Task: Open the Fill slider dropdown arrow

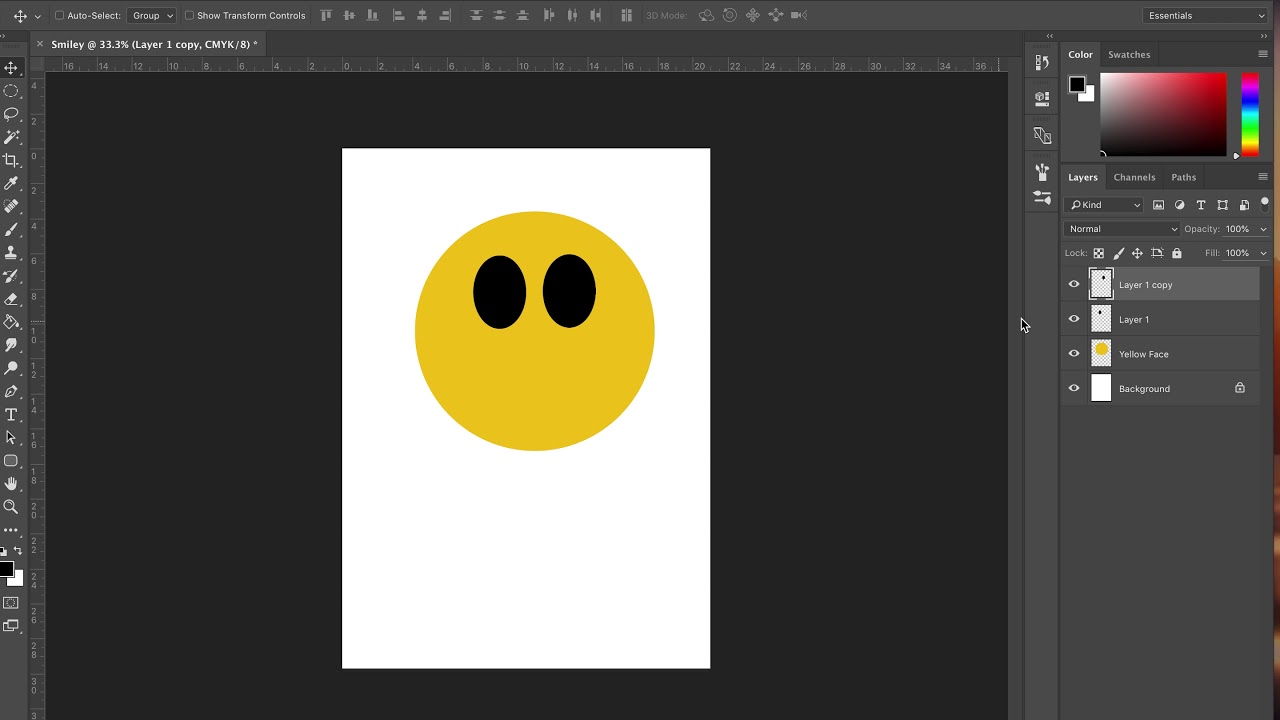Action: (1263, 253)
